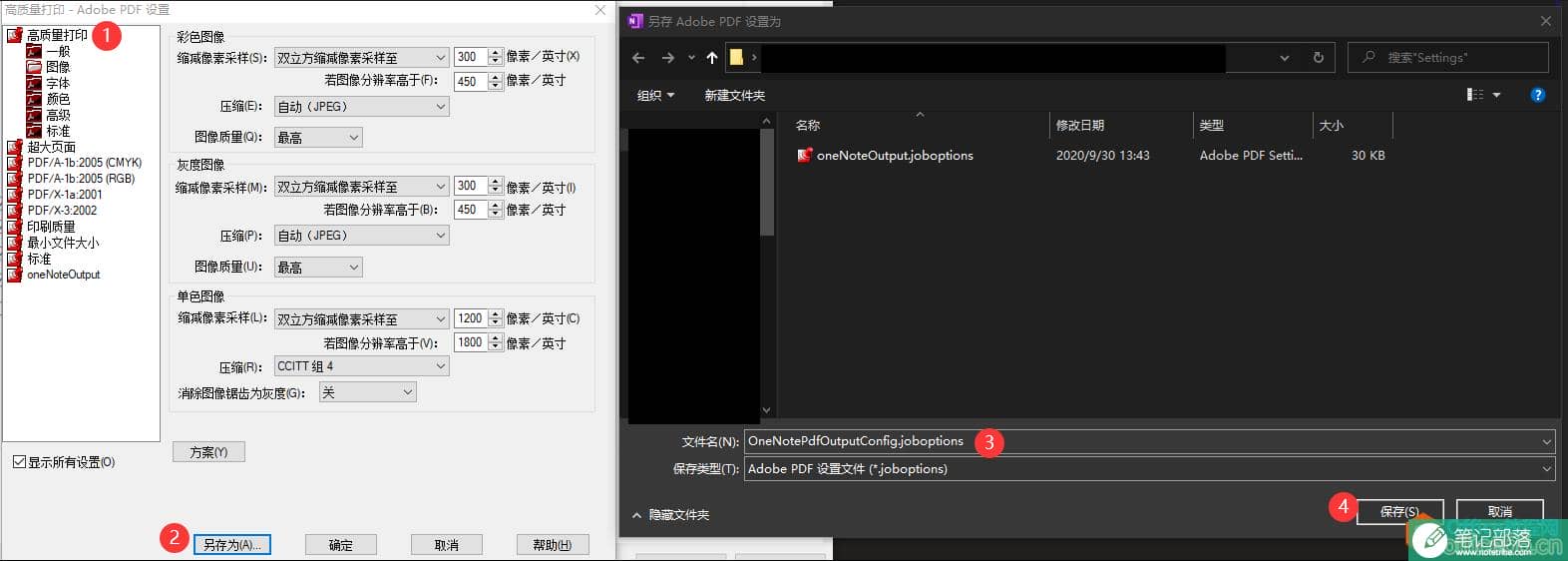The width and height of the screenshot is (1568, 561).
Task: Click the 方案(Y) button
Action: point(208,452)
